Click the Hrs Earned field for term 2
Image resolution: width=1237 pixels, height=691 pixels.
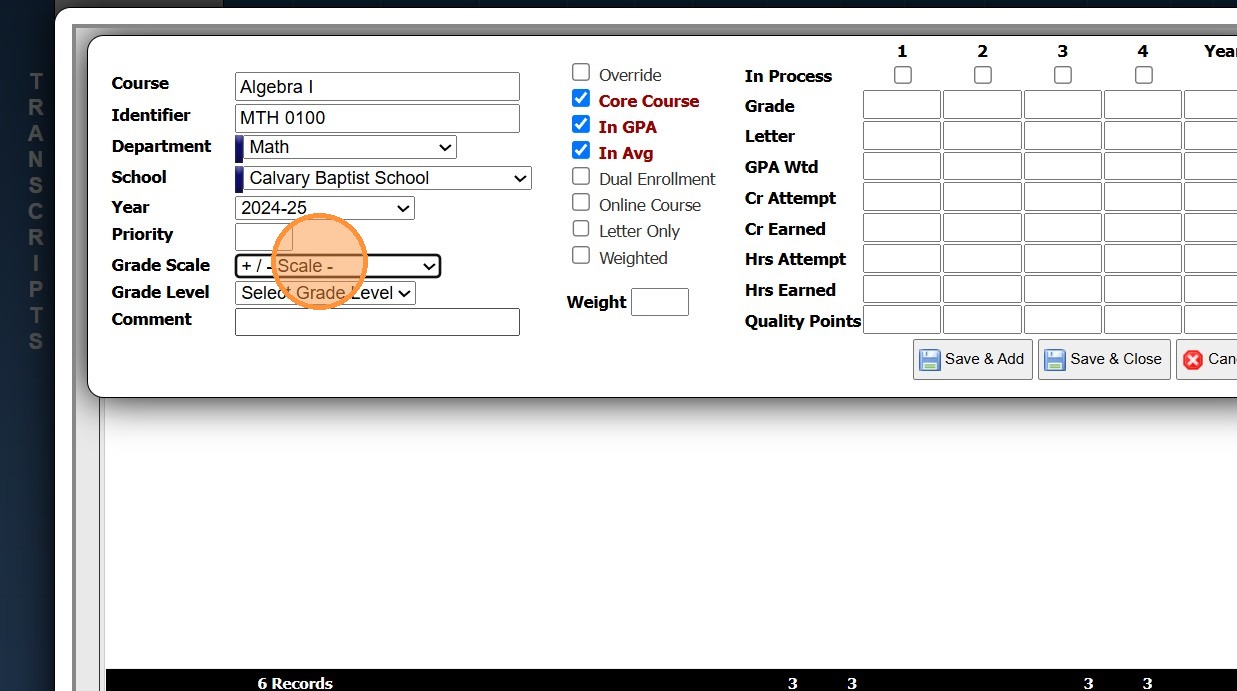point(982,289)
